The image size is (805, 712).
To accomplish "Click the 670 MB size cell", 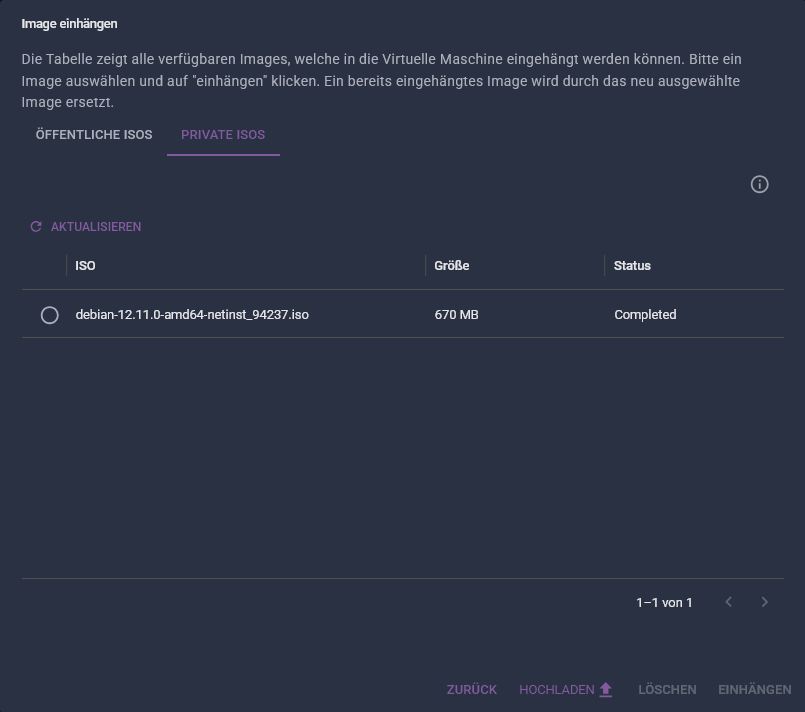I will [456, 315].
